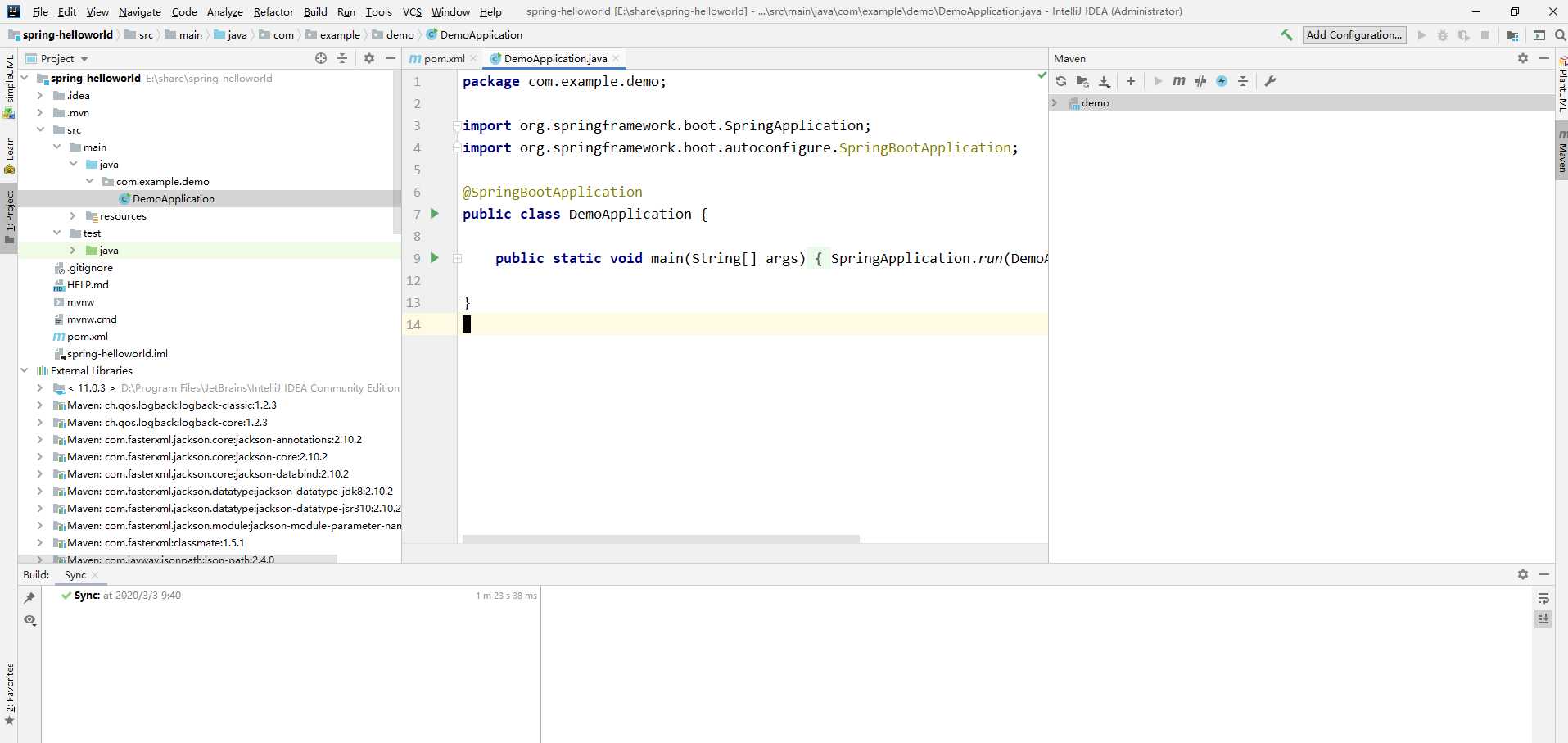The width and height of the screenshot is (1568, 743).
Task: Hide the Maven tool window
Action: (x=1544, y=58)
